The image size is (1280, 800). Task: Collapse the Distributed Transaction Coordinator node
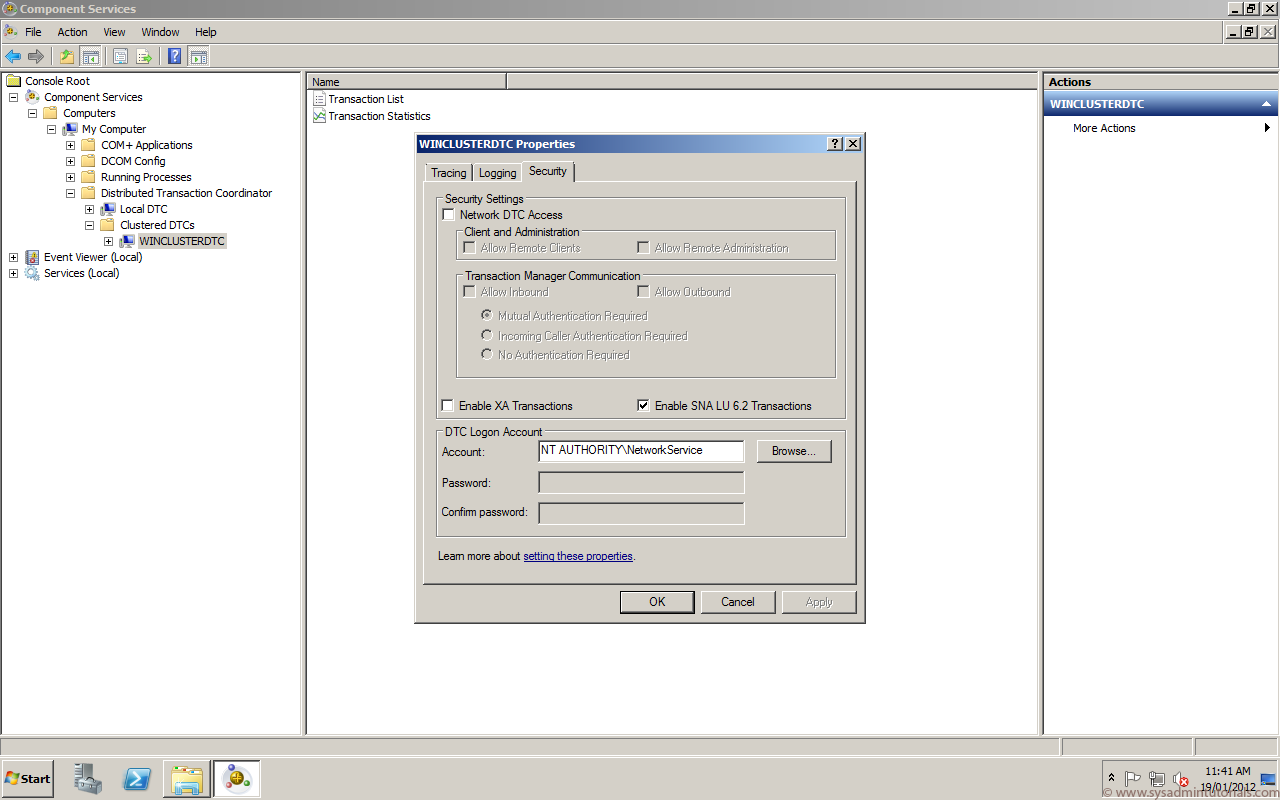(x=69, y=192)
